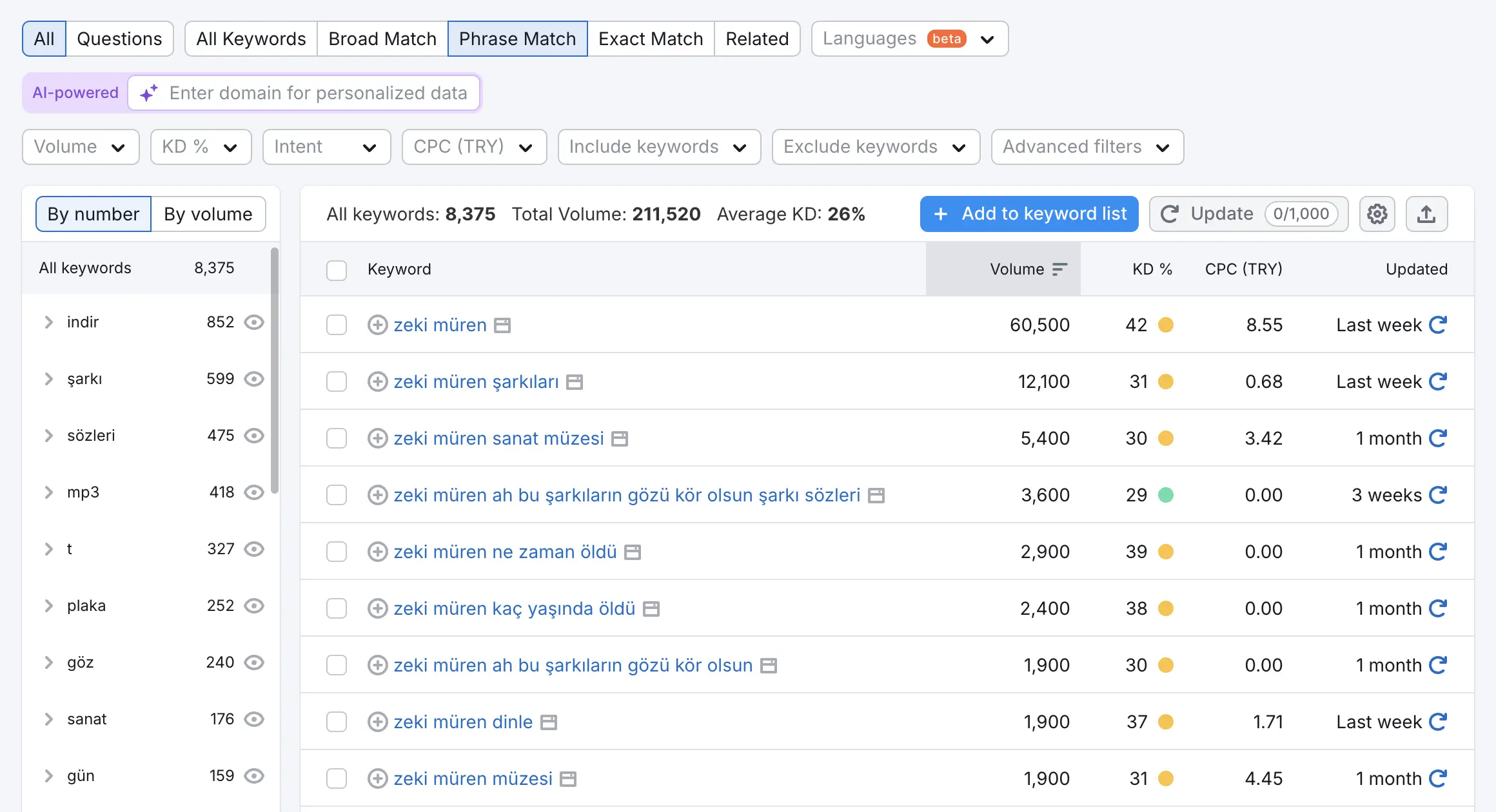View SERP for 'zeki müren ne zaman öldü'

tap(633, 552)
